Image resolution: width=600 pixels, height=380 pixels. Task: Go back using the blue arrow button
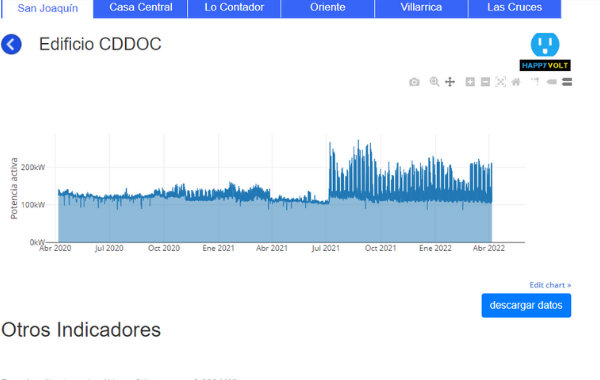pyautogui.click(x=11, y=44)
